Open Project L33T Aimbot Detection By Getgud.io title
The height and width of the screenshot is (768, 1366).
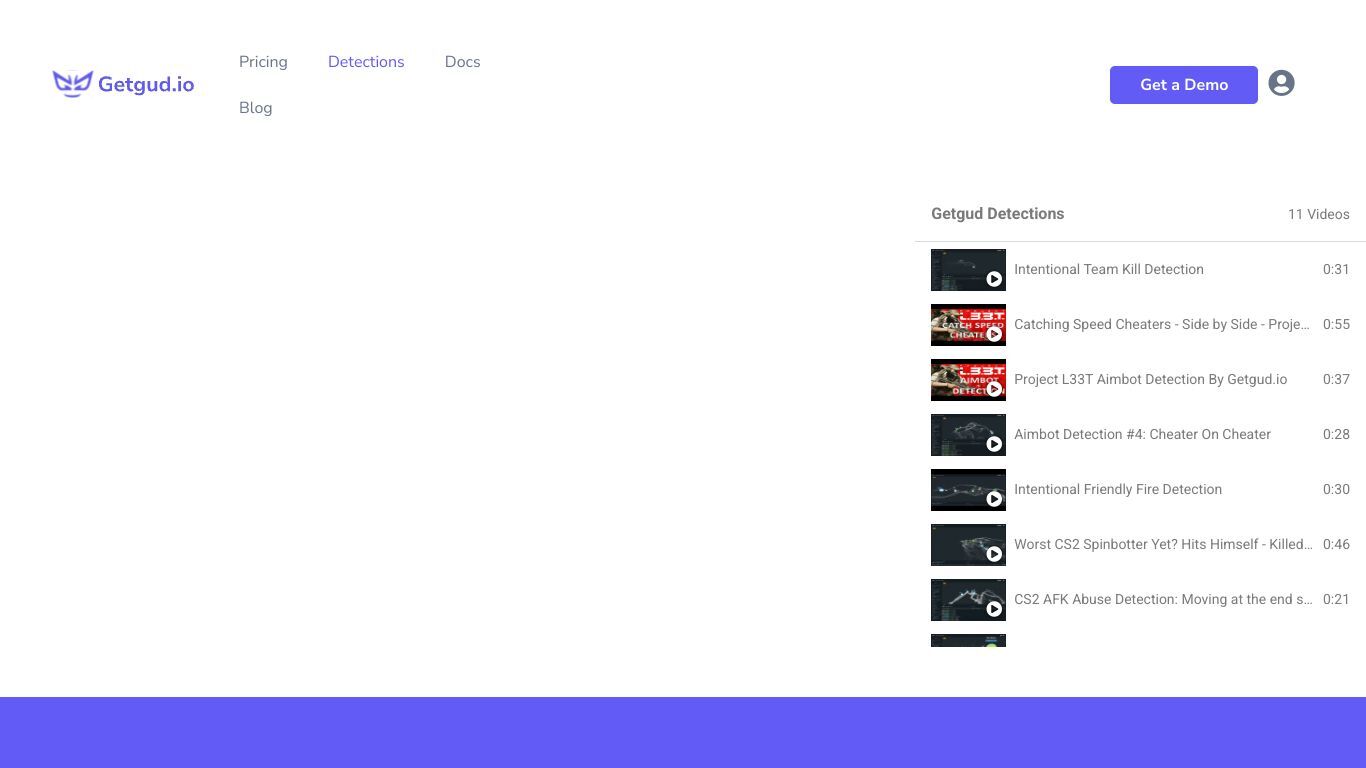pyautogui.click(x=1150, y=379)
